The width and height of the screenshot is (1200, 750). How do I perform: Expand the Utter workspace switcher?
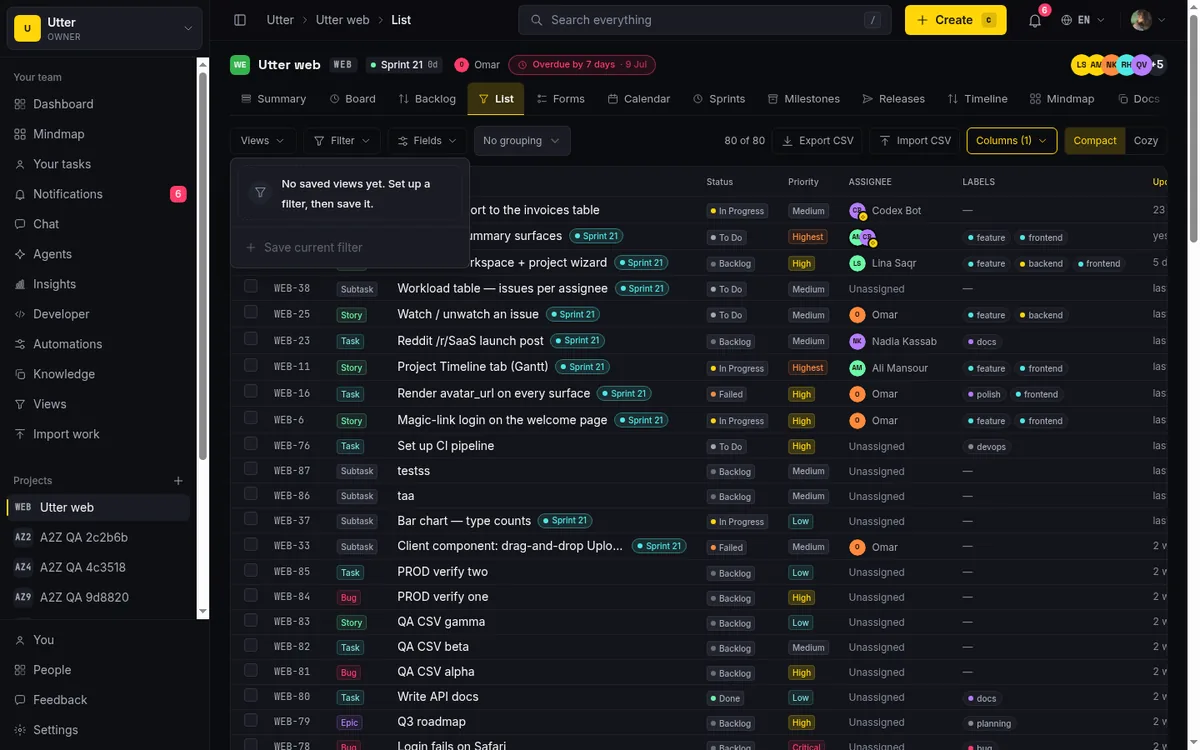pyautogui.click(x=105, y=29)
